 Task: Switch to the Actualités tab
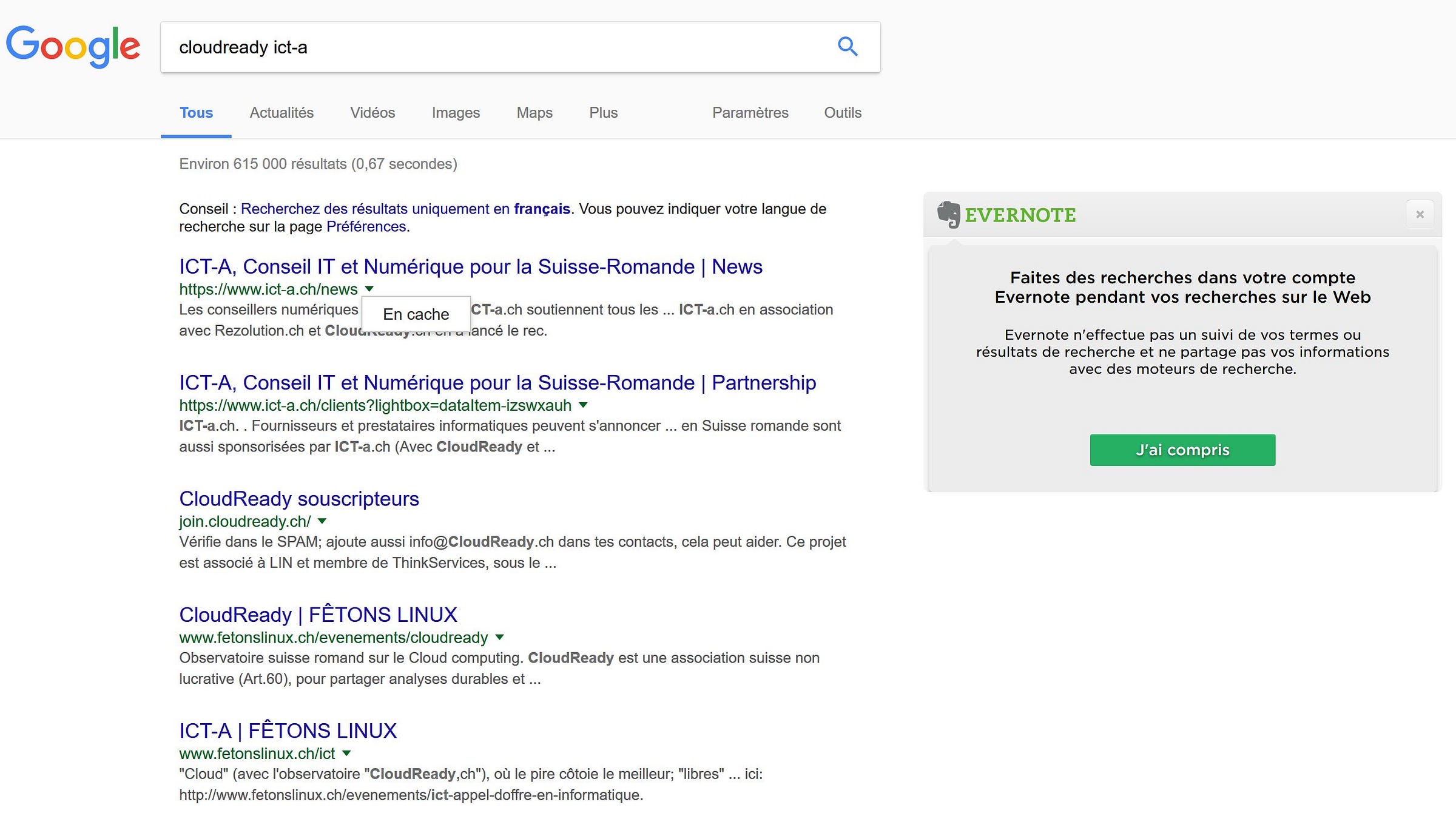point(281,113)
